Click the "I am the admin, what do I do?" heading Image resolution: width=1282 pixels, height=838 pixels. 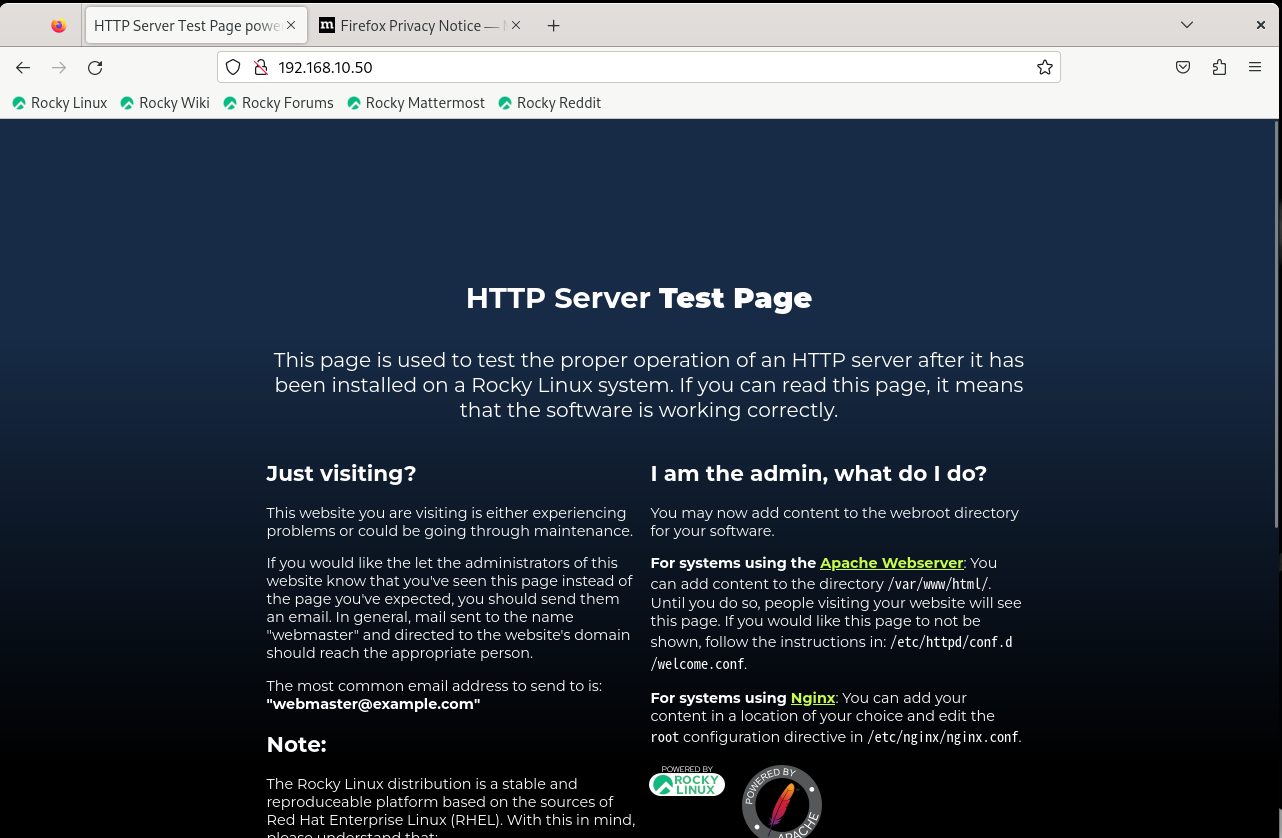click(x=819, y=474)
